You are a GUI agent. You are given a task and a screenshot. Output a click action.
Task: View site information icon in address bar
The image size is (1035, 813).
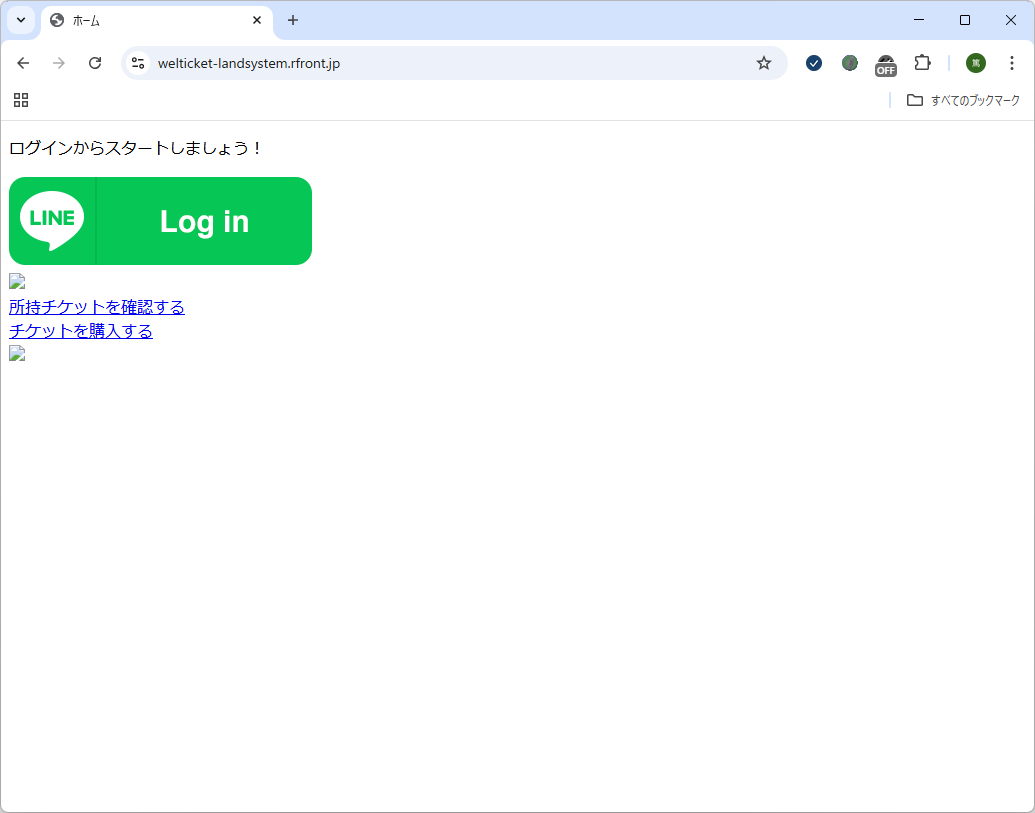point(138,63)
